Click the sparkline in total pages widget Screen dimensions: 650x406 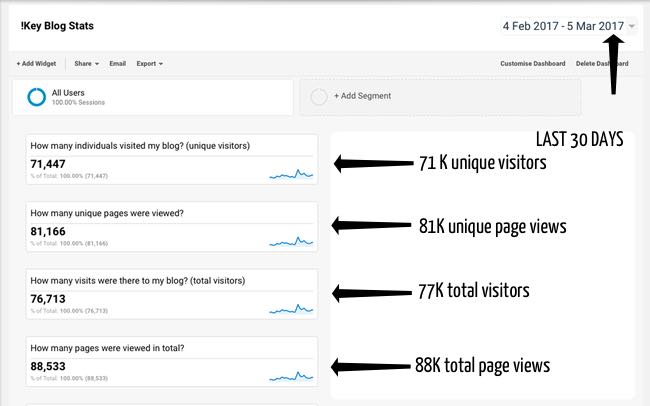tap(291, 377)
